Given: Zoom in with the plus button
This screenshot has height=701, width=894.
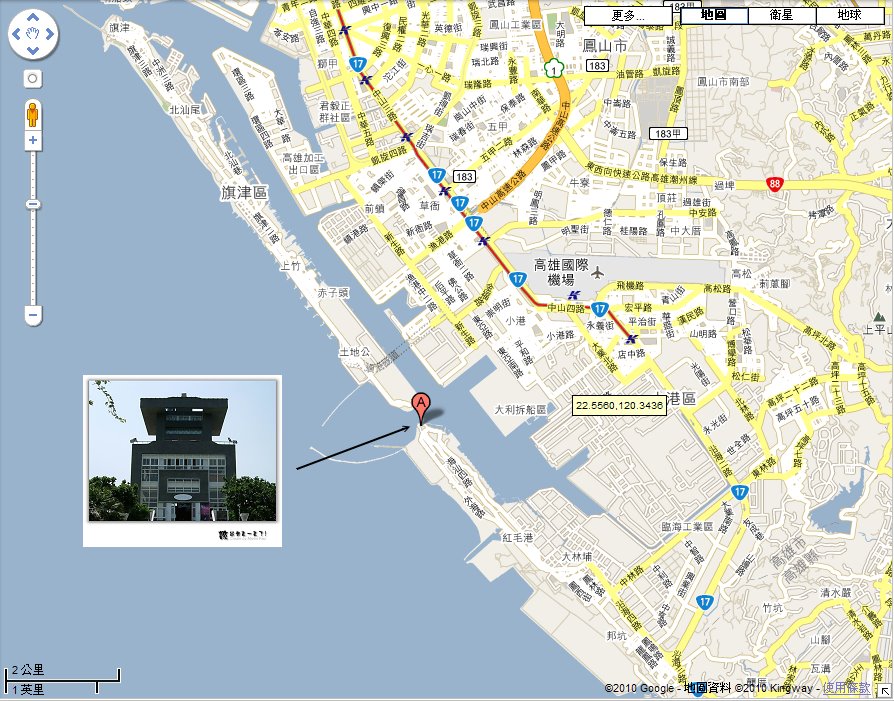Looking at the screenshot, I should pyautogui.click(x=33, y=141).
